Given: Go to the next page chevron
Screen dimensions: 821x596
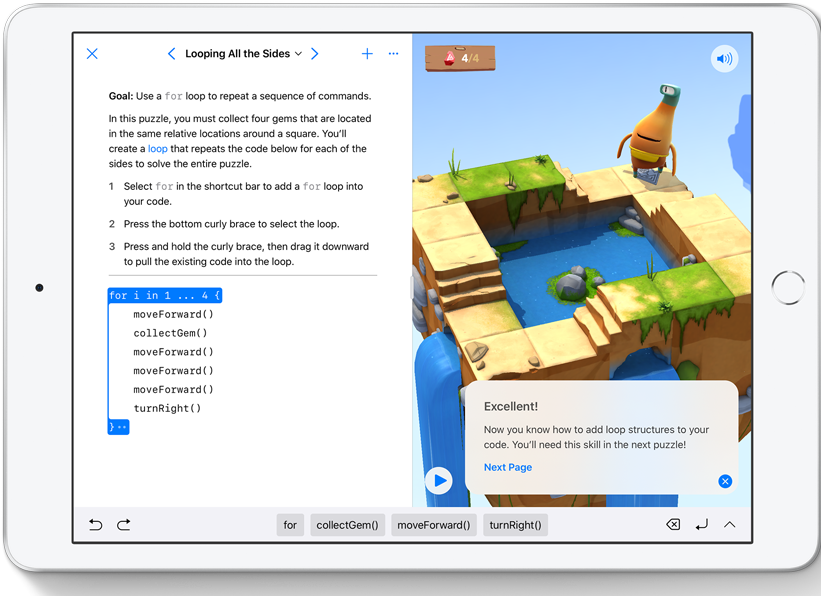Looking at the screenshot, I should pyautogui.click(x=314, y=54).
